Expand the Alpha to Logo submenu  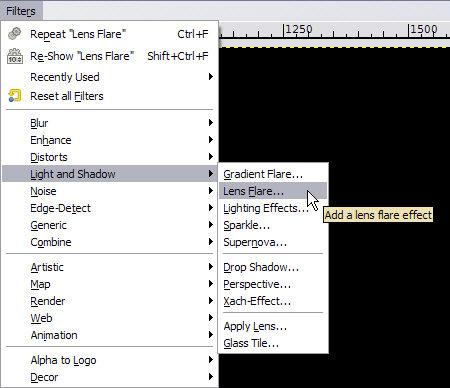tap(110, 360)
